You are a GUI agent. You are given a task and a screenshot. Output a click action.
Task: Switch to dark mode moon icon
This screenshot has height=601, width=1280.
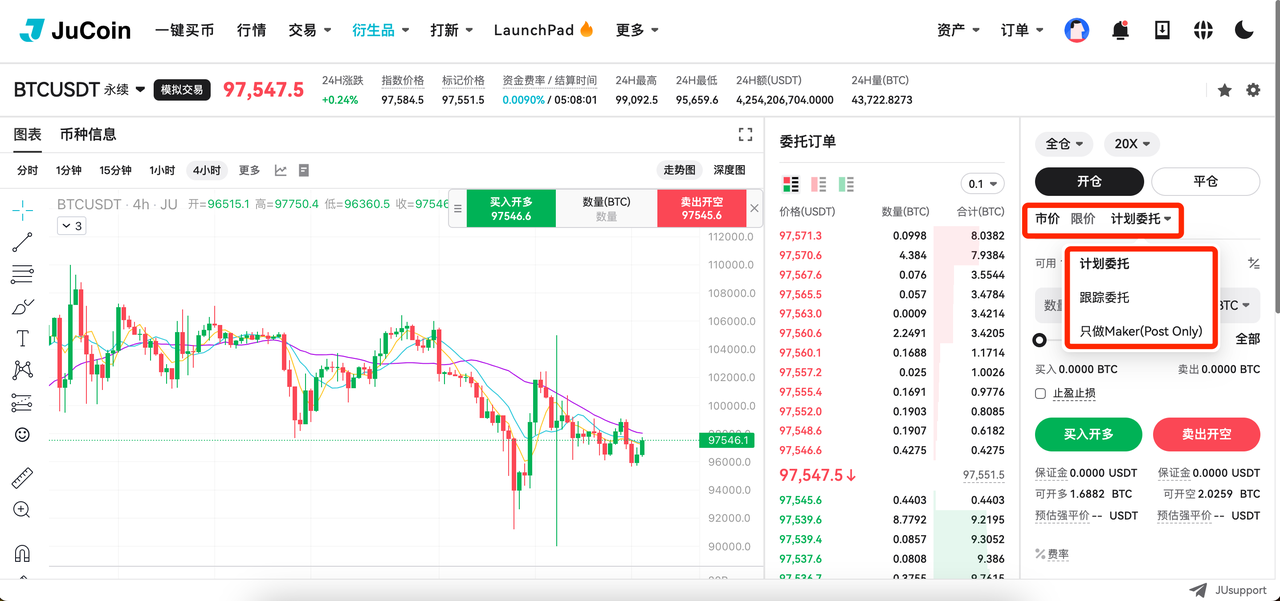pyautogui.click(x=1244, y=30)
